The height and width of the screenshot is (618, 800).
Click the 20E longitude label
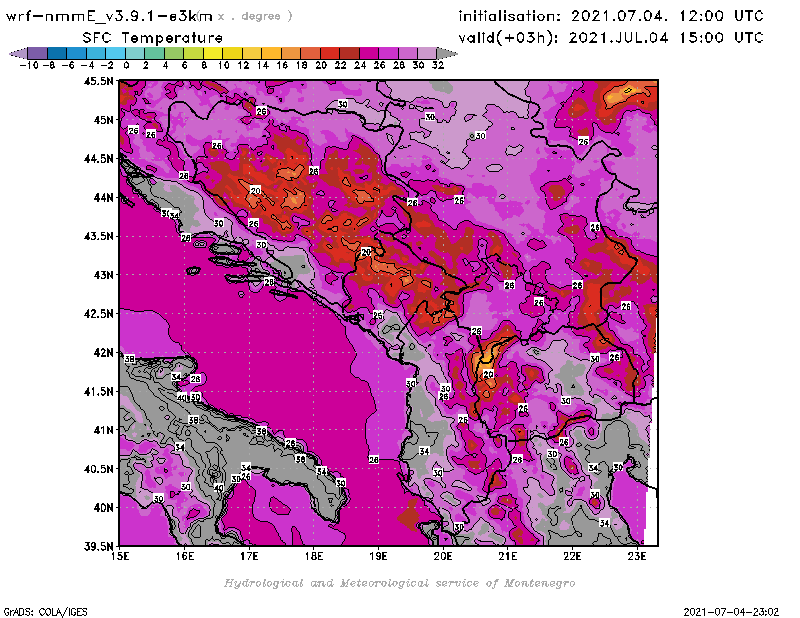[x=443, y=556]
